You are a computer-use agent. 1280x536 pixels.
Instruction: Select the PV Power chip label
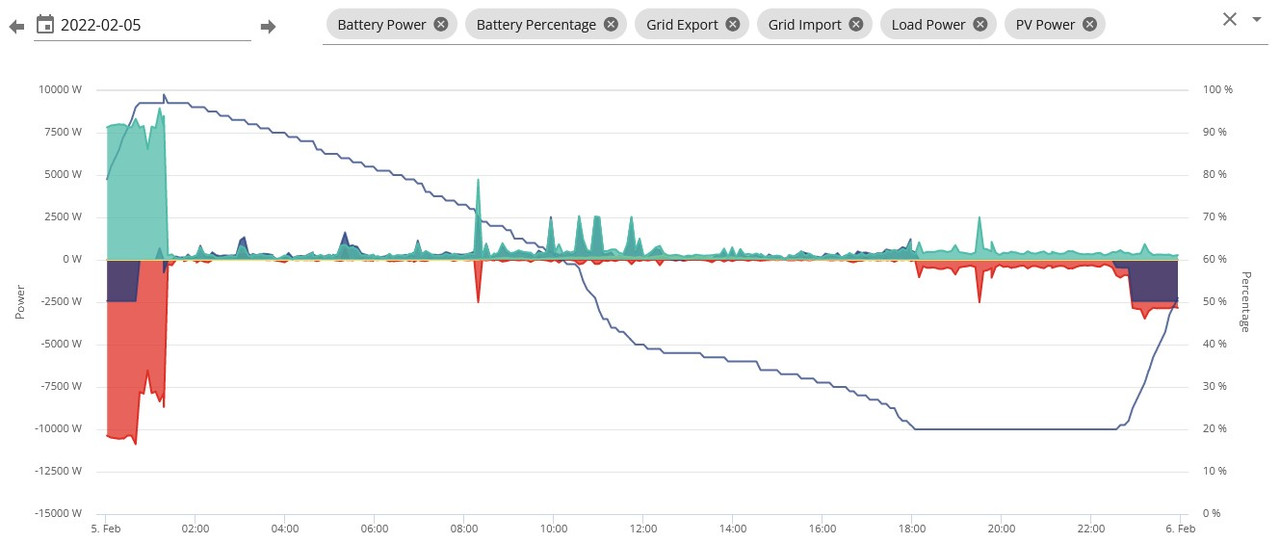point(1045,24)
